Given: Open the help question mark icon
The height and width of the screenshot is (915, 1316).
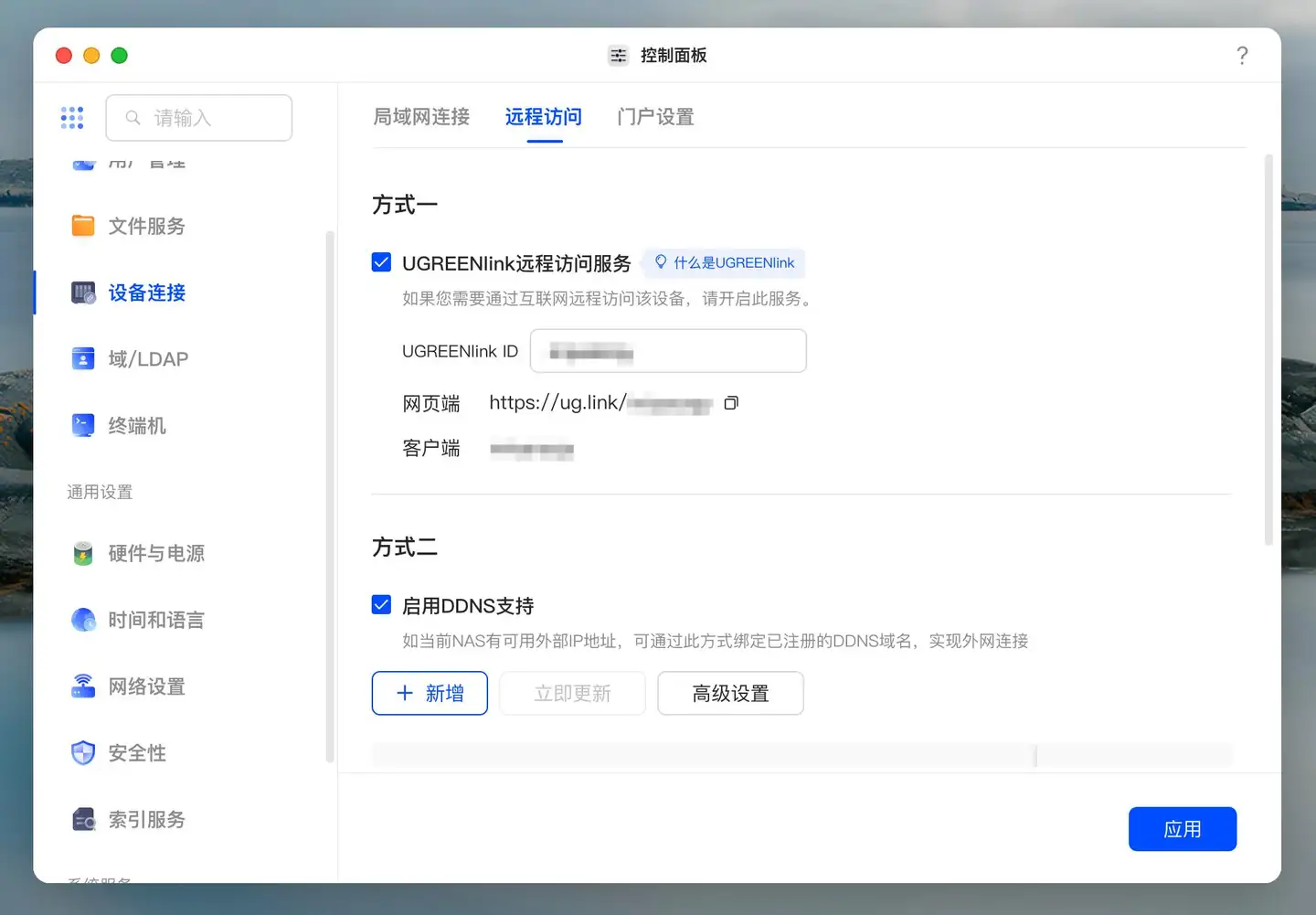Looking at the screenshot, I should pos(1242,56).
